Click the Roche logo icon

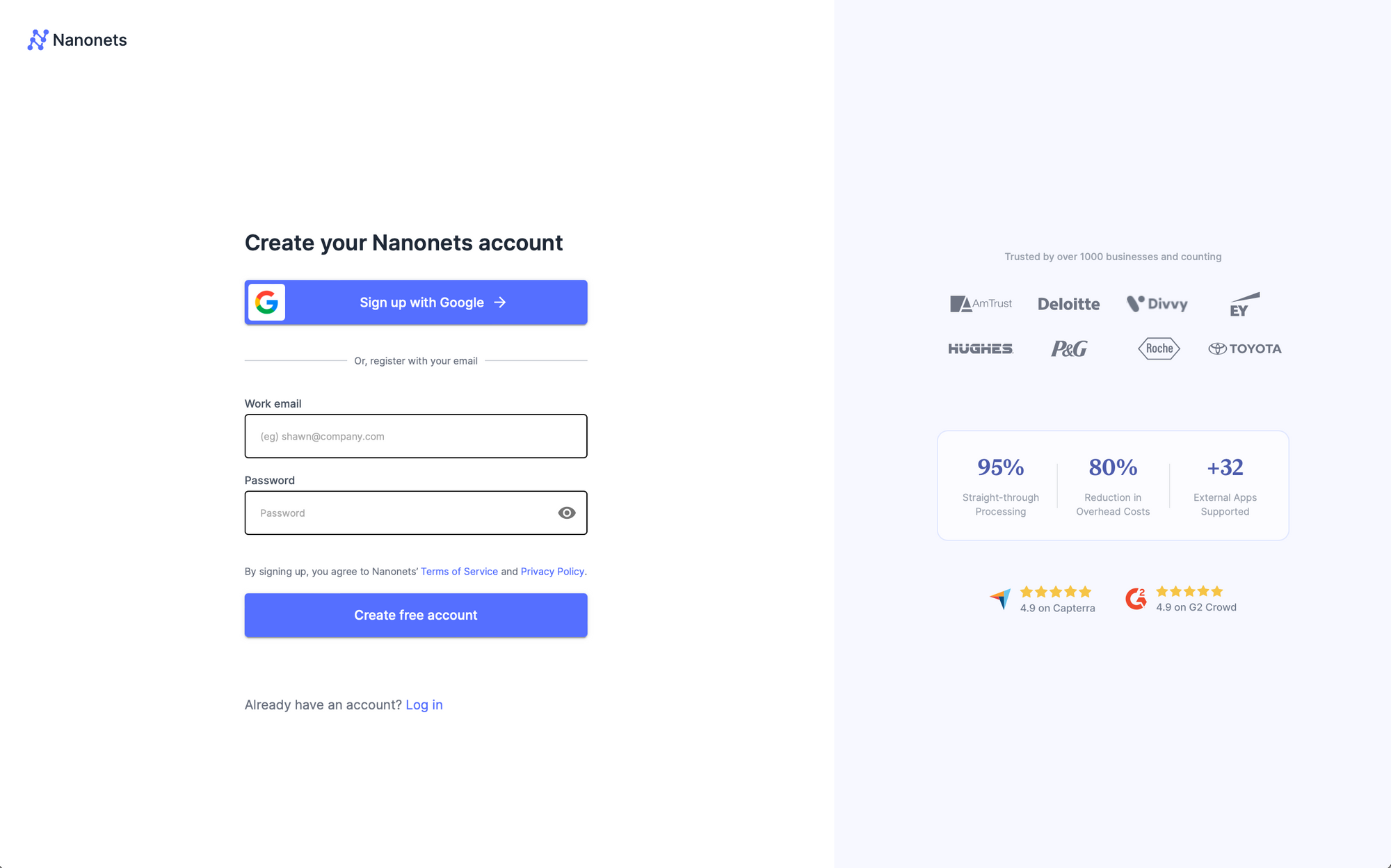(1159, 348)
